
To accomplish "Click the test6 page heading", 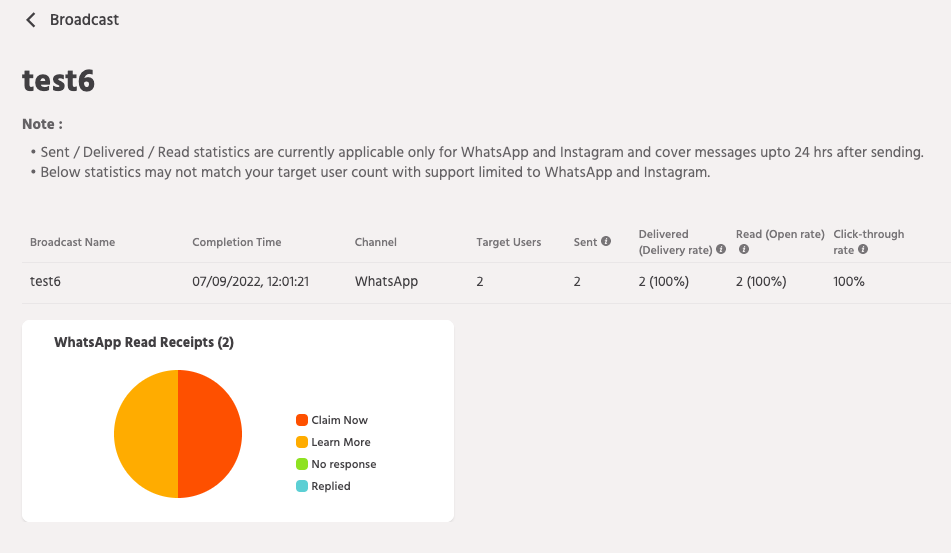I will [x=58, y=81].
